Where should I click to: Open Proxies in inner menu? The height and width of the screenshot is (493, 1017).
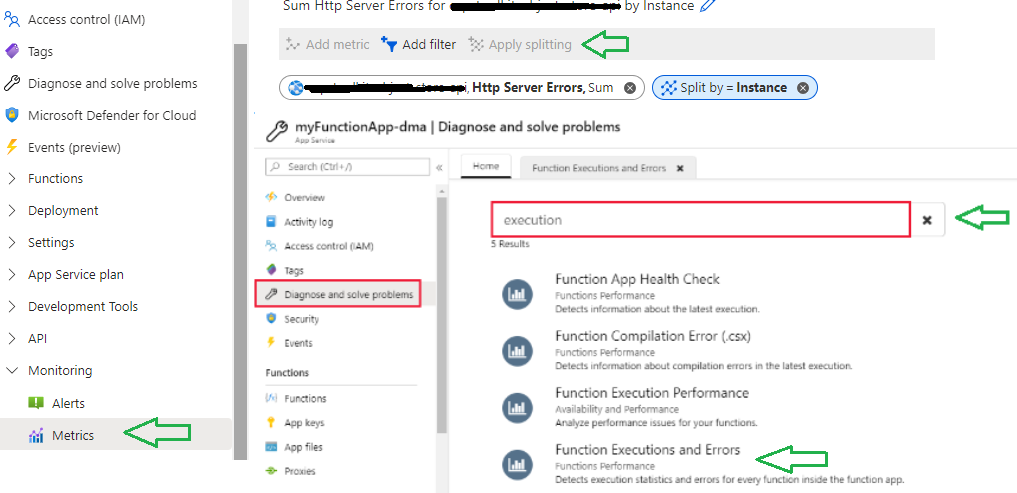point(300,471)
